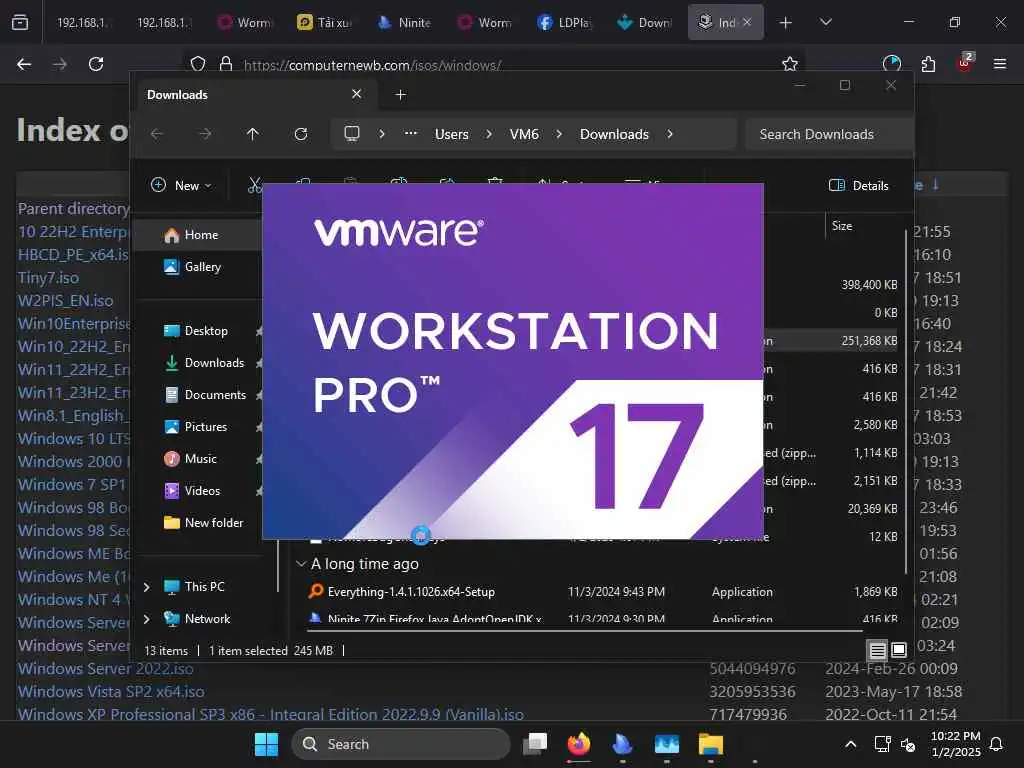Open the New dropdown in Explorer toolbar
The height and width of the screenshot is (768, 1024).
[182, 185]
